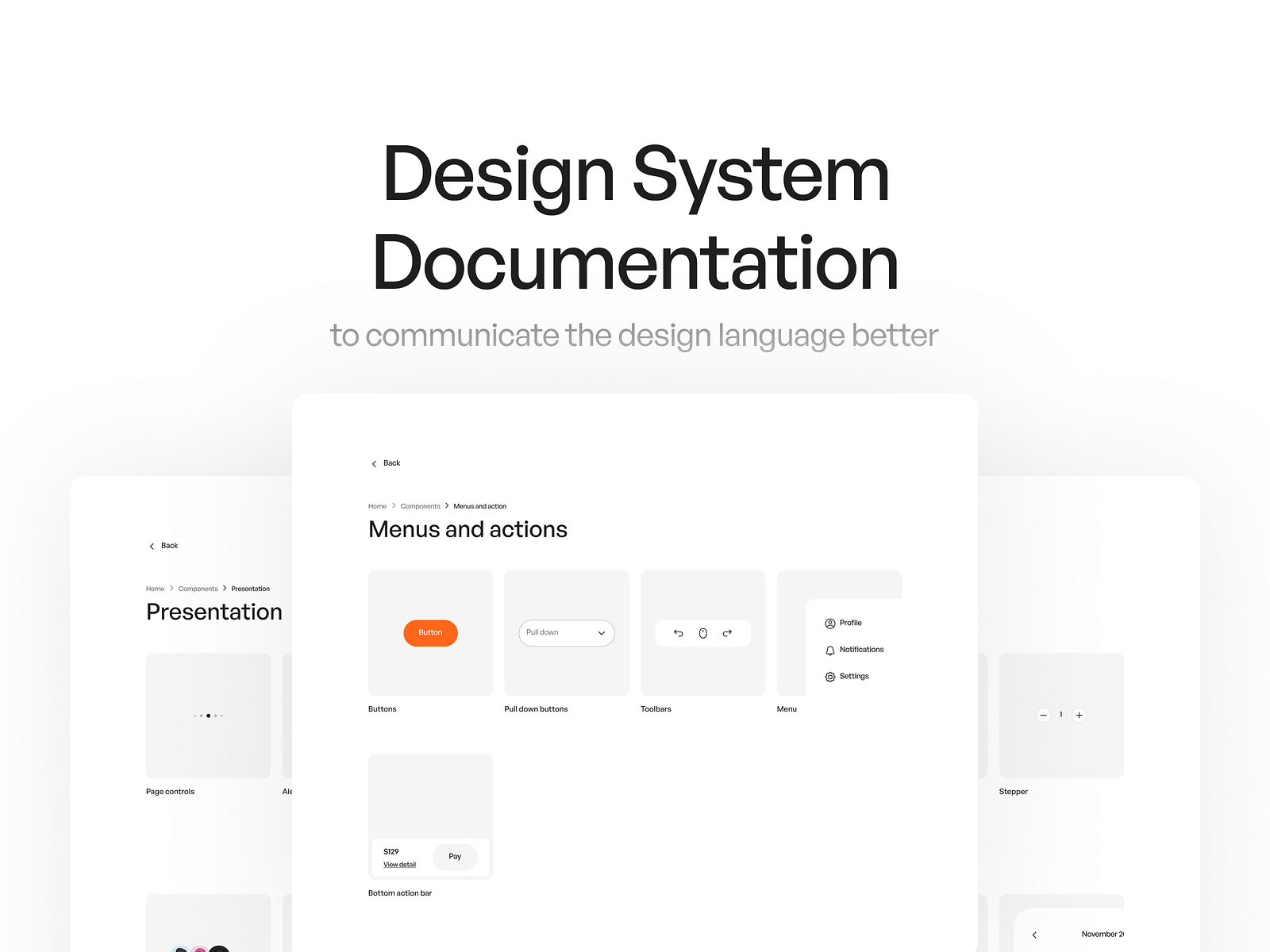Click the previous-month chevron on the November calendar

click(1034, 935)
